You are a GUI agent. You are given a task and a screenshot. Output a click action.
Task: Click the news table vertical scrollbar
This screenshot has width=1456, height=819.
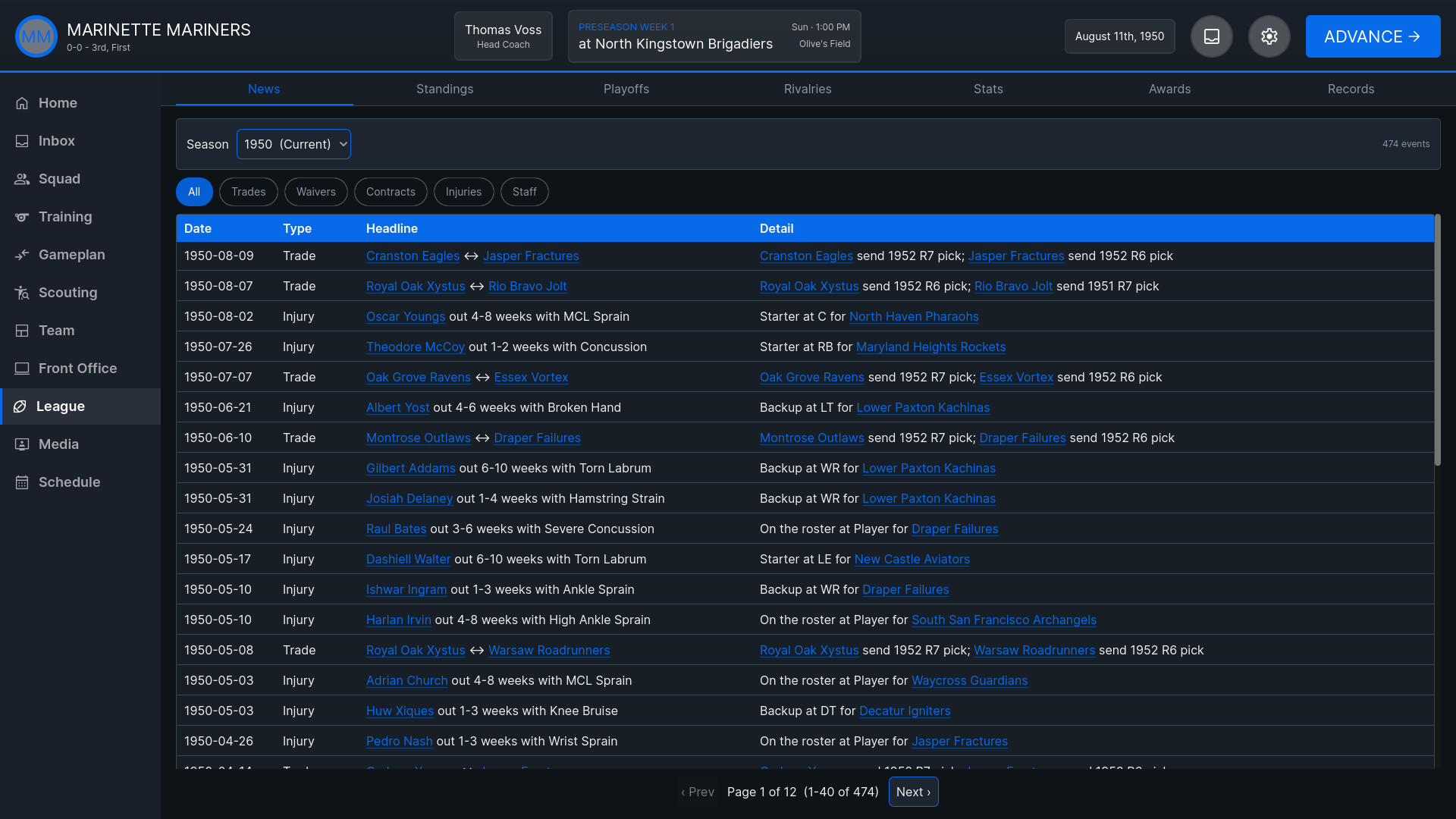coord(1437,340)
